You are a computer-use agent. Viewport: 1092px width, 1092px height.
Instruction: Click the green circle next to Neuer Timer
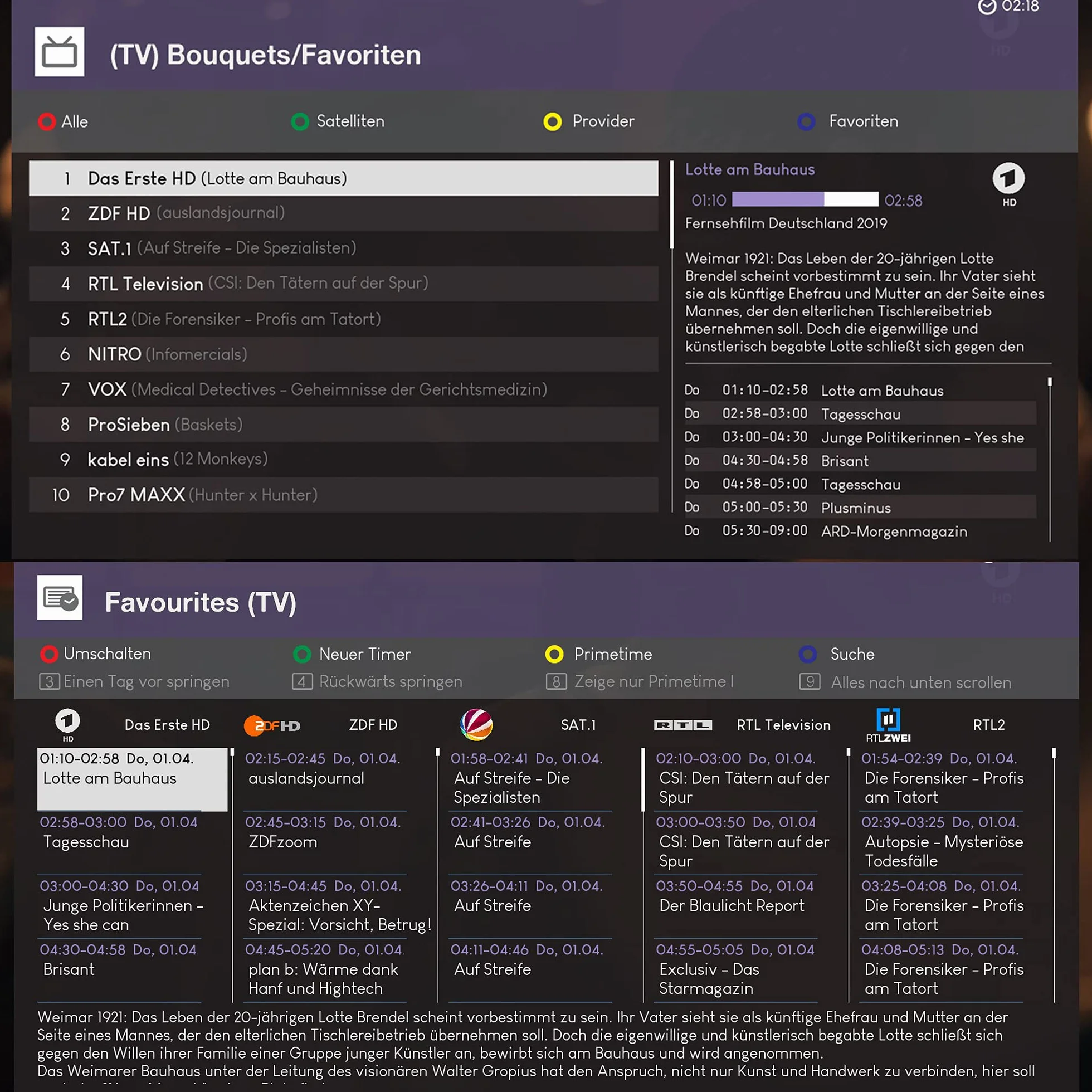tap(303, 654)
